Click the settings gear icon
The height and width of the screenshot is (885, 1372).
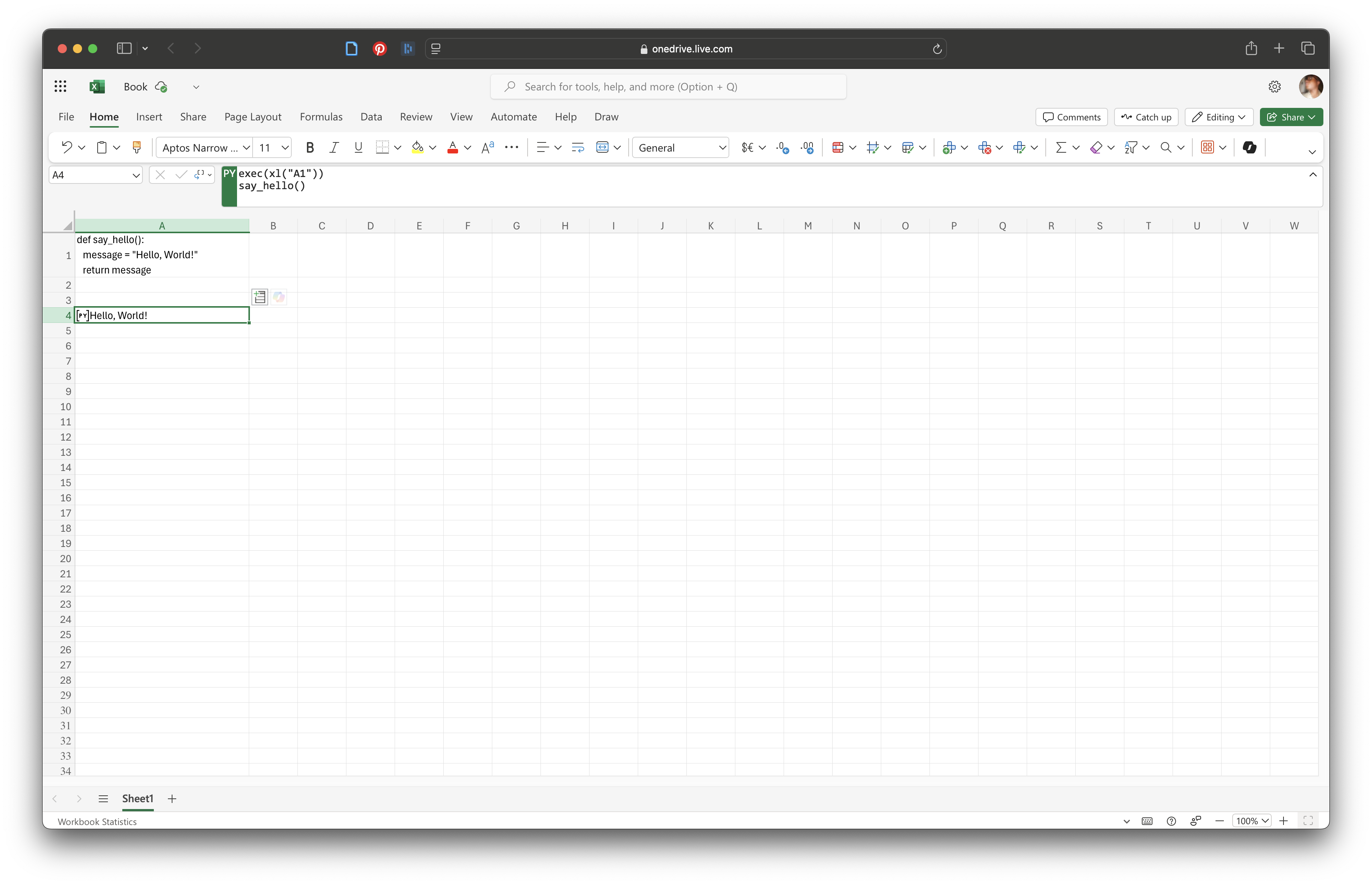click(x=1274, y=86)
